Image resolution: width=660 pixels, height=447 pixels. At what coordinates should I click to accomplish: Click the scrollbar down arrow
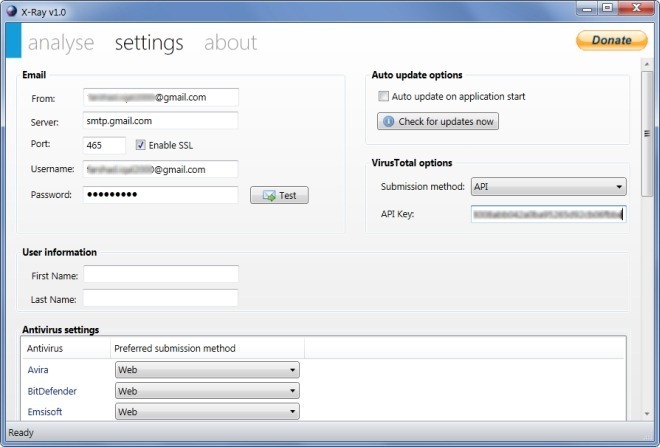(x=647, y=414)
